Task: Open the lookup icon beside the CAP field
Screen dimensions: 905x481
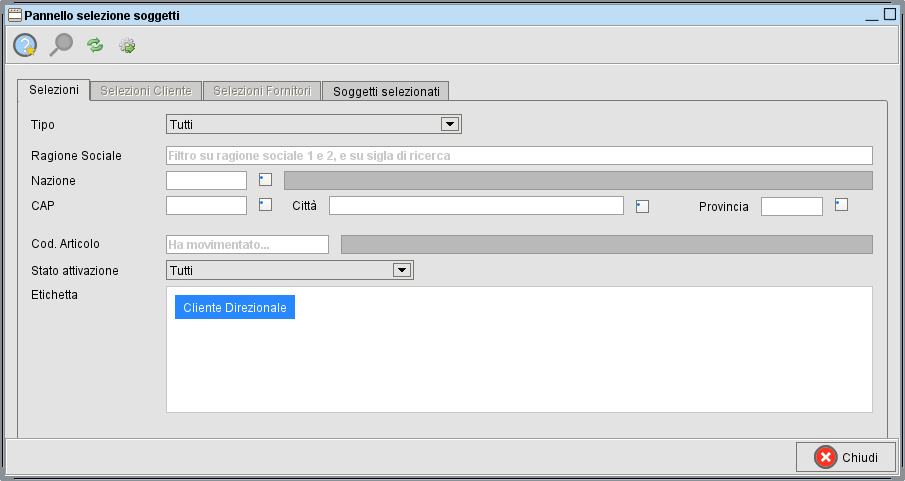Action: (x=265, y=204)
